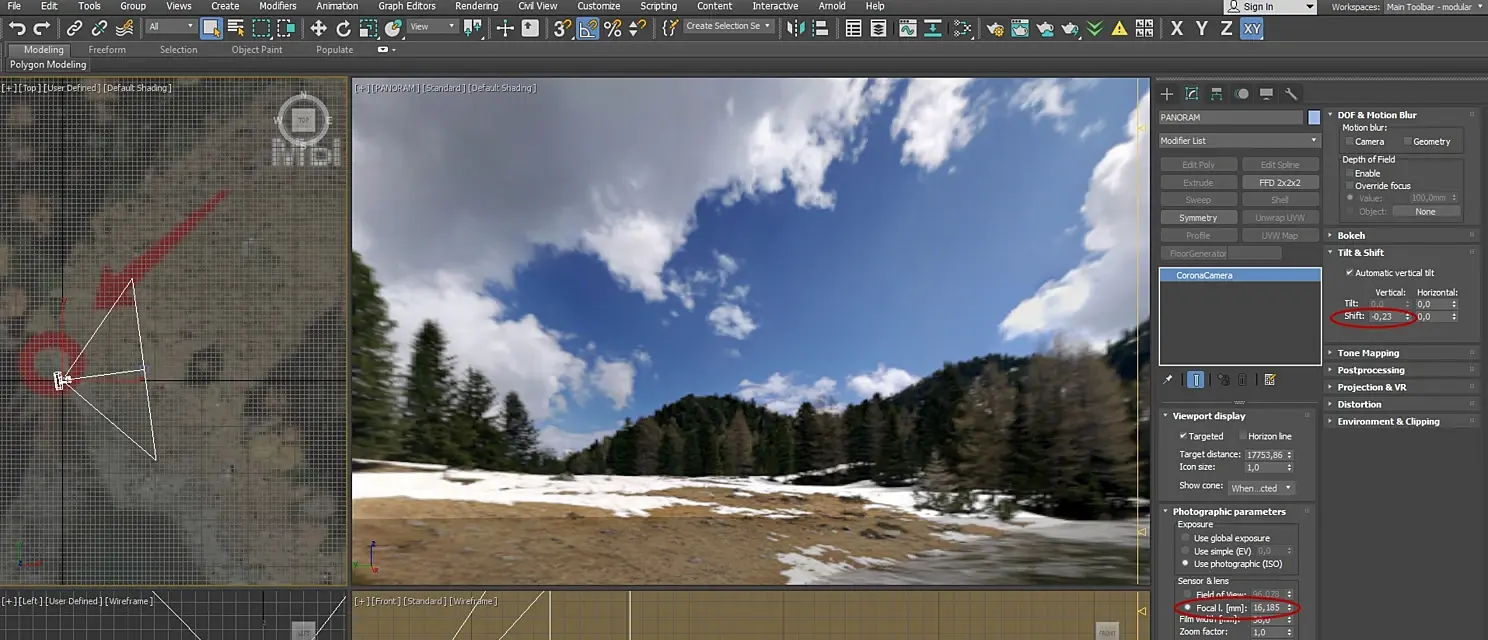Switch to the Create command panel tab
This screenshot has height=640, width=1488.
click(1166, 94)
